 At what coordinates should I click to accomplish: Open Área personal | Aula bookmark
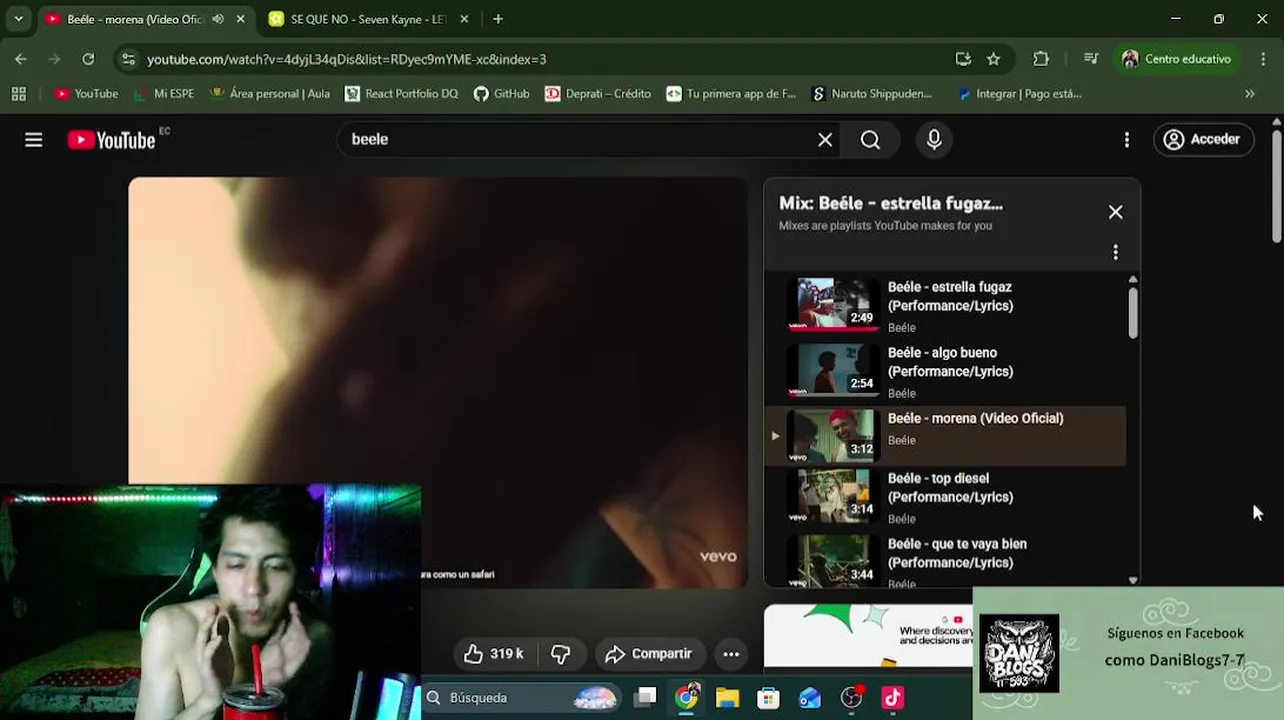pyautogui.click(x=270, y=94)
